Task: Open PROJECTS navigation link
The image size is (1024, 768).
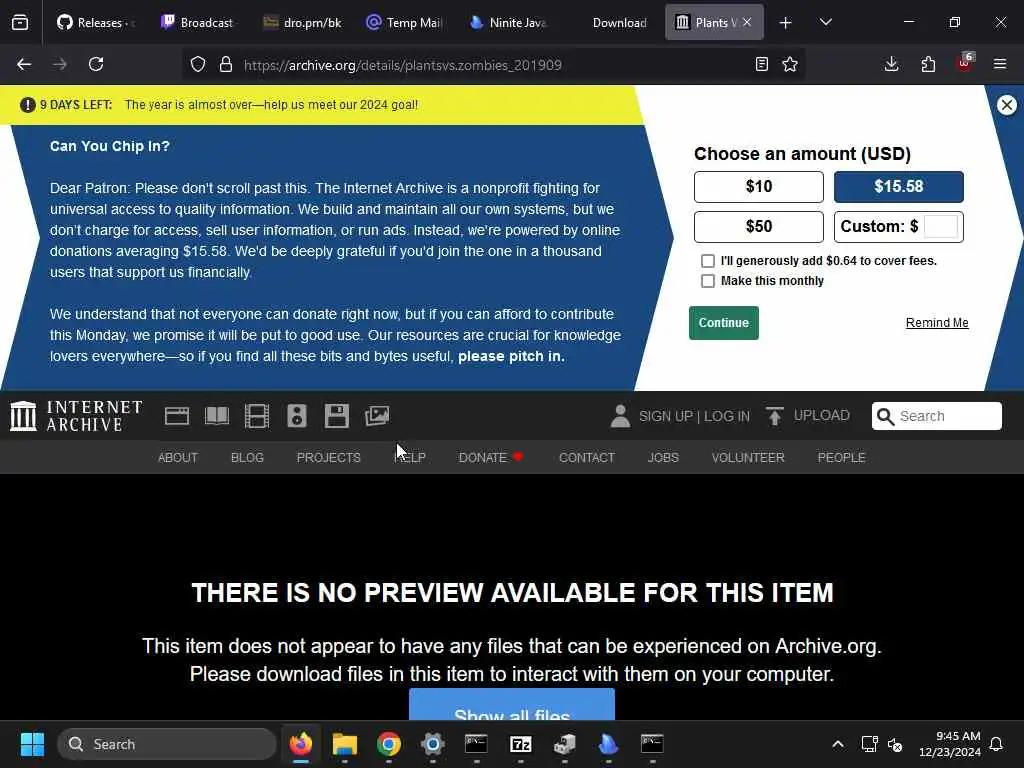Action: [x=328, y=458]
